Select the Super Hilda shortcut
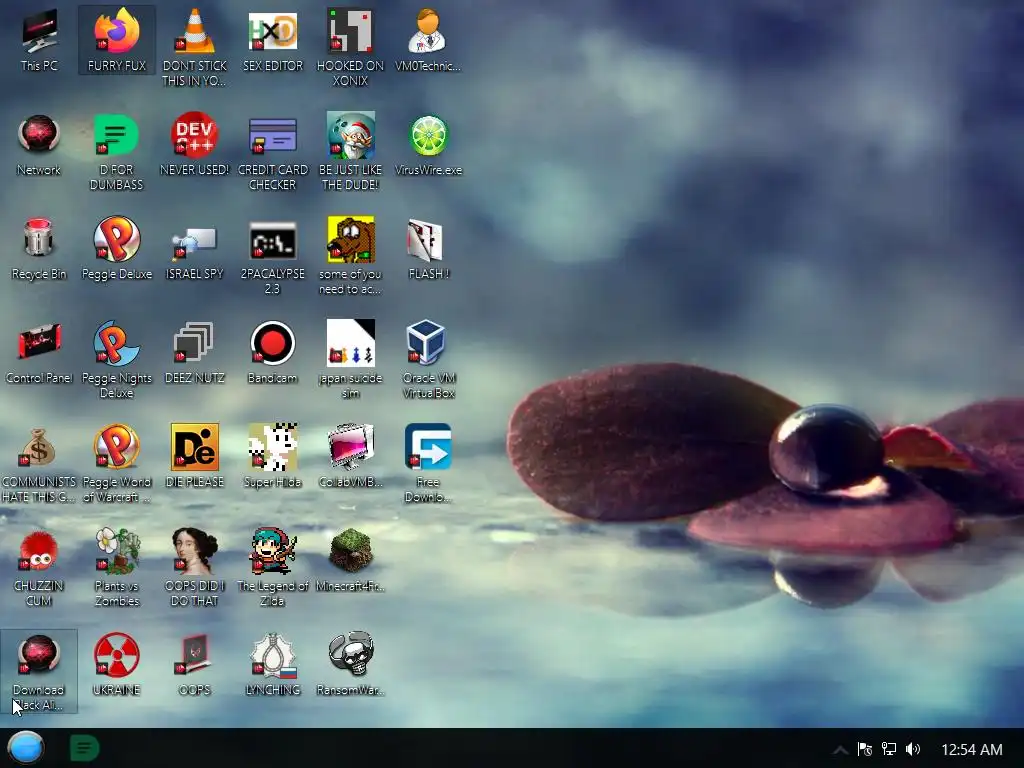The image size is (1024, 768). (x=272, y=456)
